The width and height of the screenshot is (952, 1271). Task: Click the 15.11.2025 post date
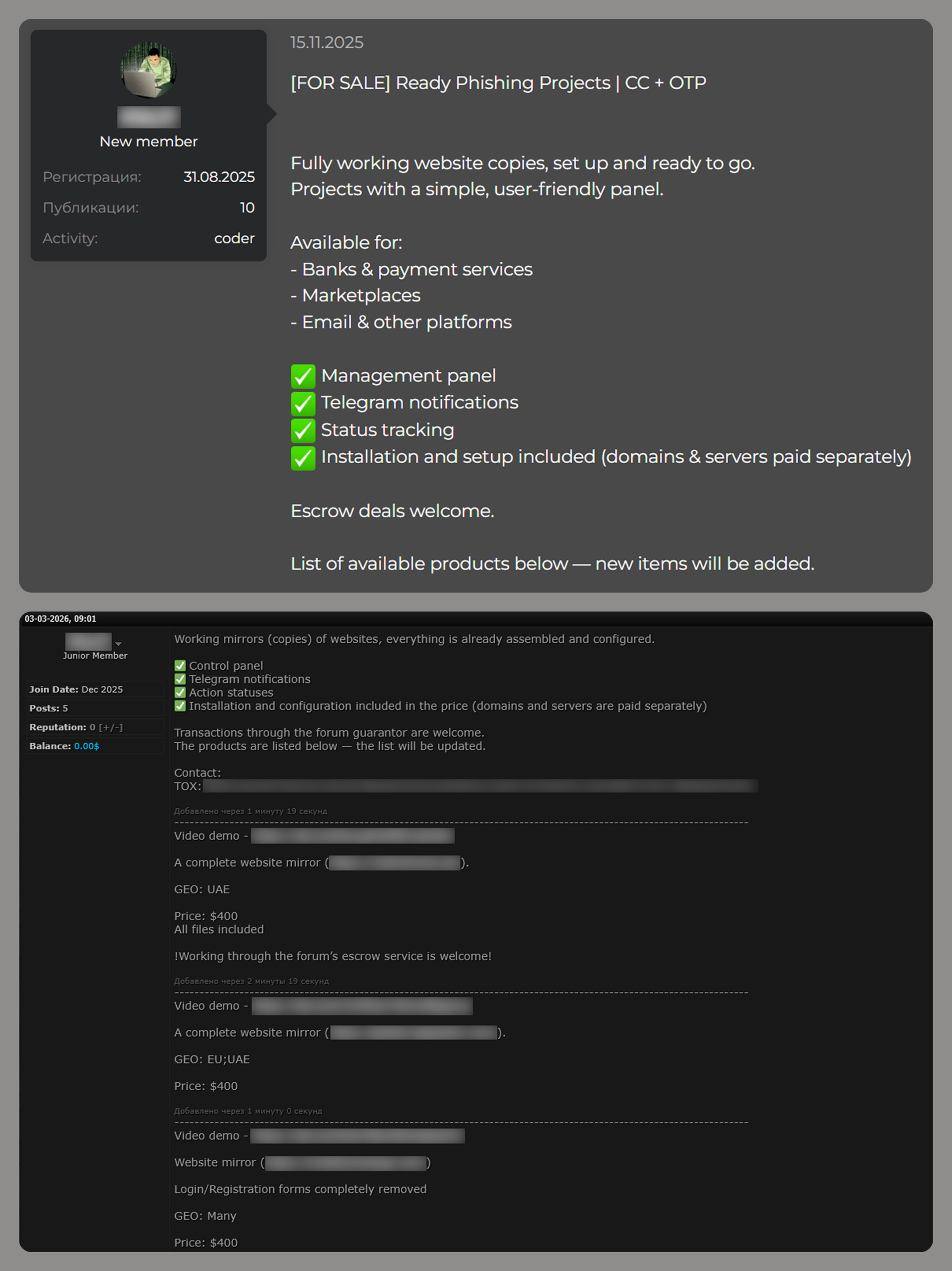(326, 43)
